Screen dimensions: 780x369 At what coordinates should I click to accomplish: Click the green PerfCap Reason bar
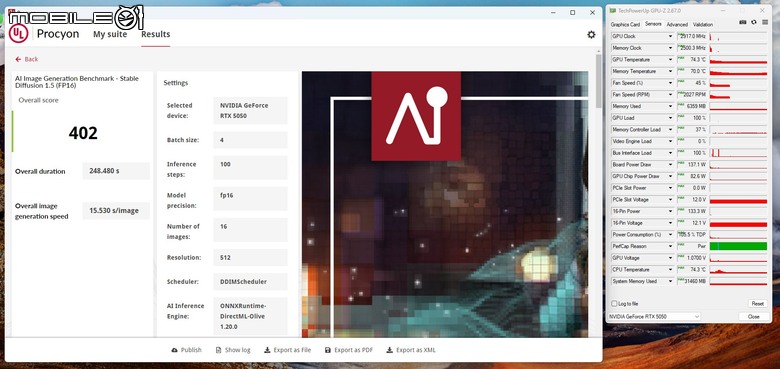pos(738,246)
